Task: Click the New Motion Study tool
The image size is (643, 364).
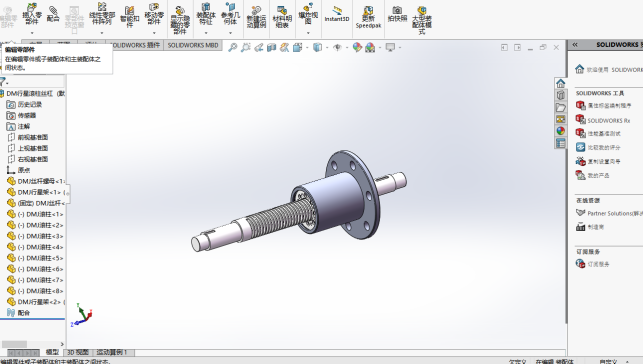Action: [256, 17]
